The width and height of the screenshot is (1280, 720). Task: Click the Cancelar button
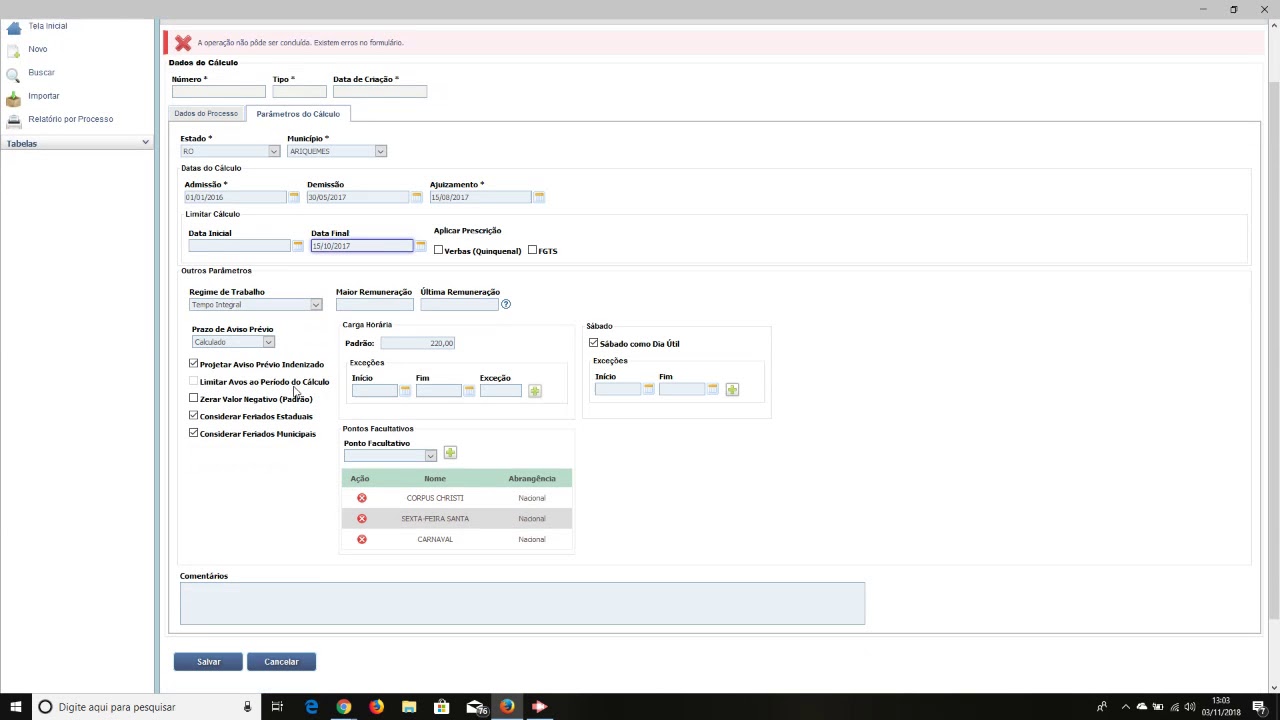pos(281,662)
